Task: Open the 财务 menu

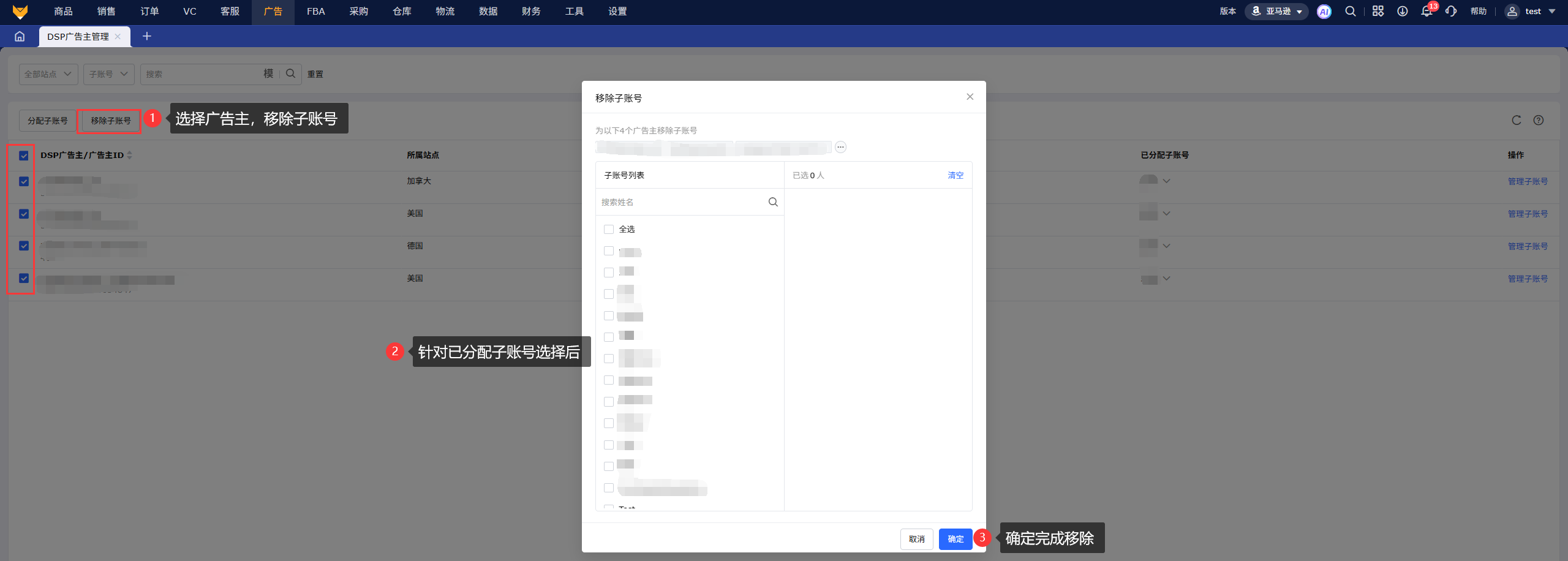Action: pos(531,12)
